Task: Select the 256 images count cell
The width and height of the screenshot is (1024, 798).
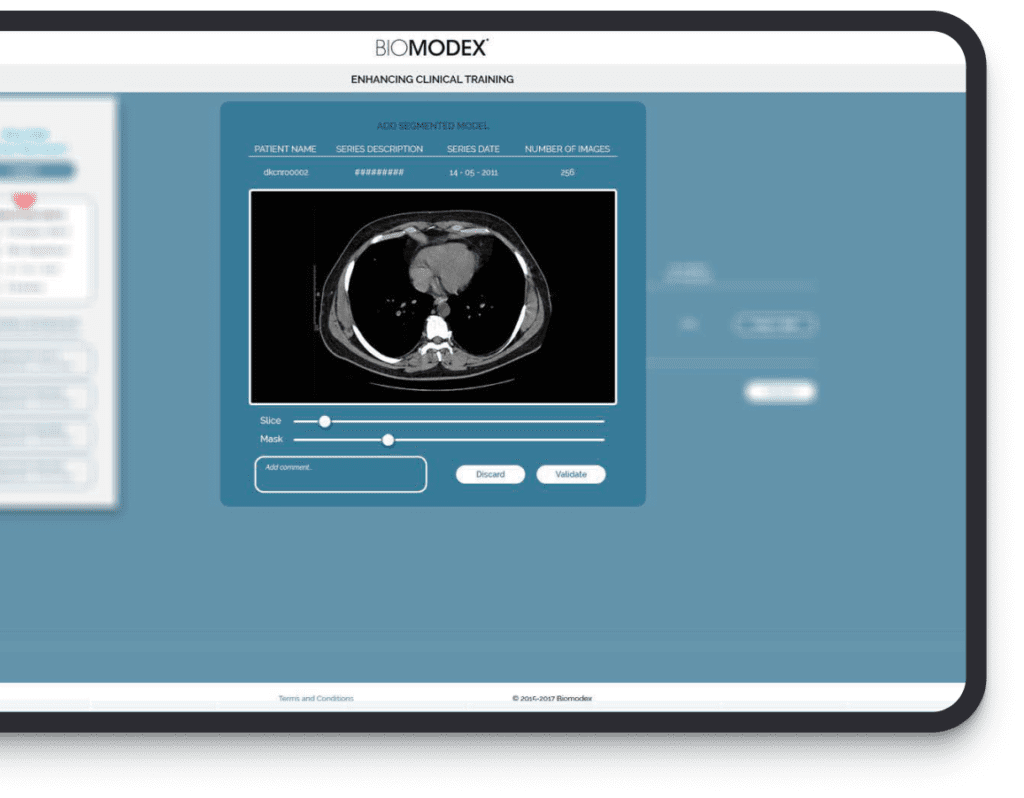Action: tap(567, 171)
